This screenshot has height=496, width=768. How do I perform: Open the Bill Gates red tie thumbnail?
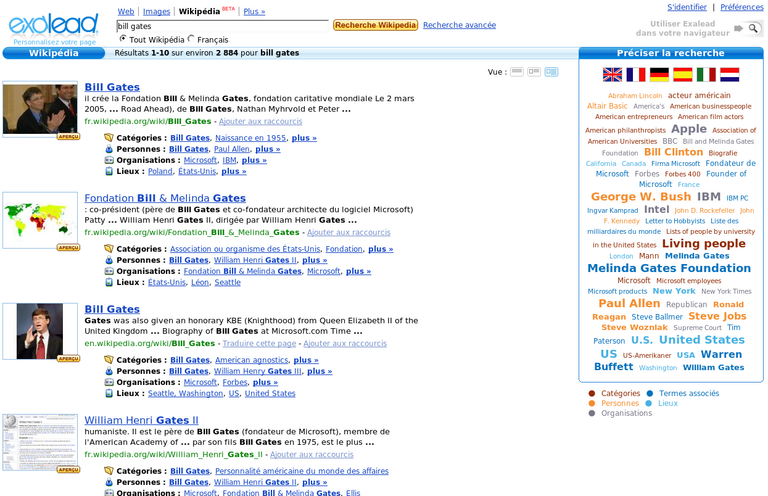coord(40,331)
